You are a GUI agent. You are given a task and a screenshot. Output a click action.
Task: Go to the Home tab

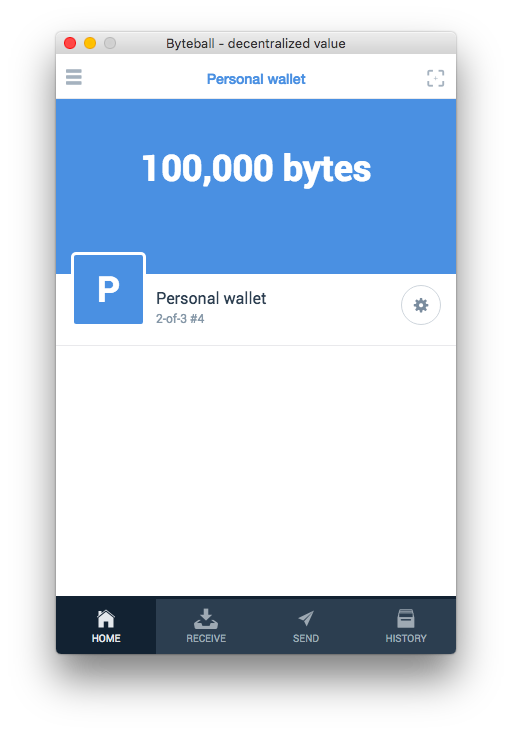106,626
